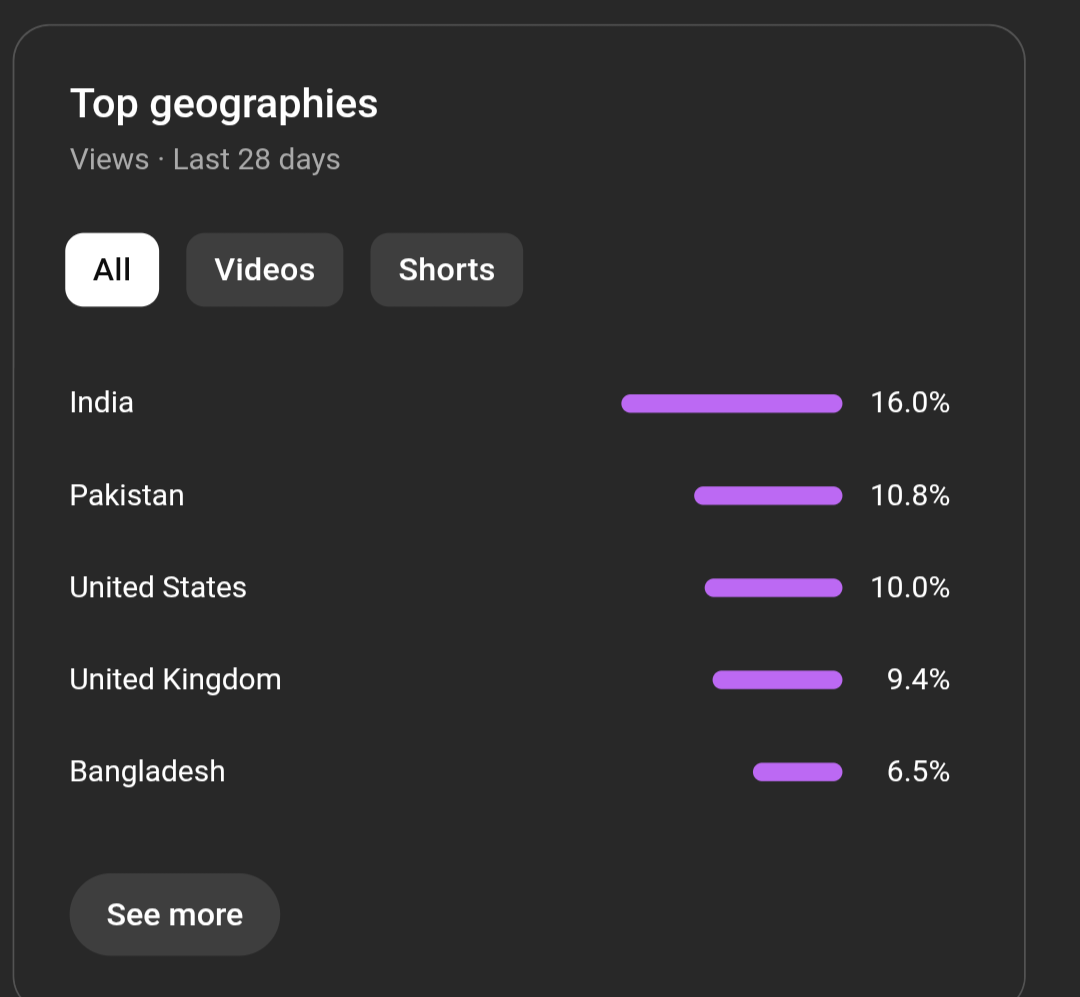Click the 10.8% value for Pakistan
The height and width of the screenshot is (997, 1080).
(x=910, y=495)
